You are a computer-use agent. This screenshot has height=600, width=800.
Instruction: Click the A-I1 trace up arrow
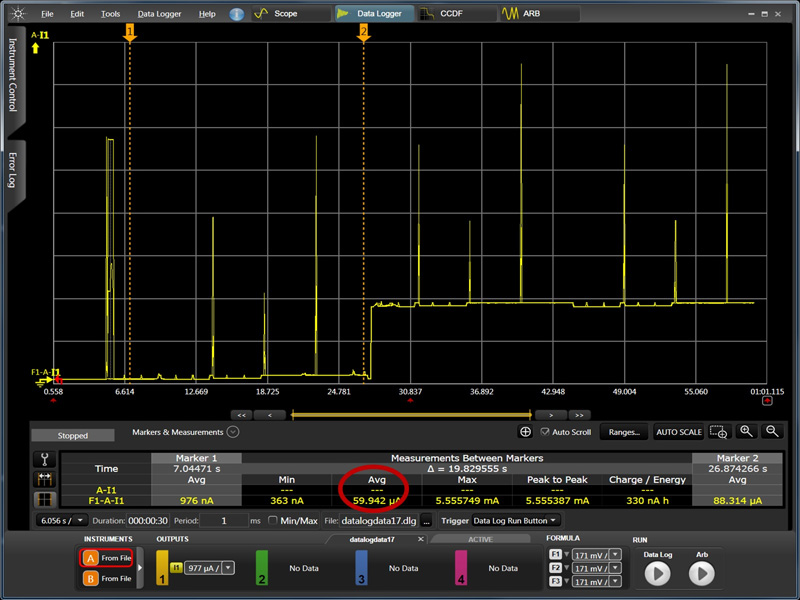click(x=35, y=48)
